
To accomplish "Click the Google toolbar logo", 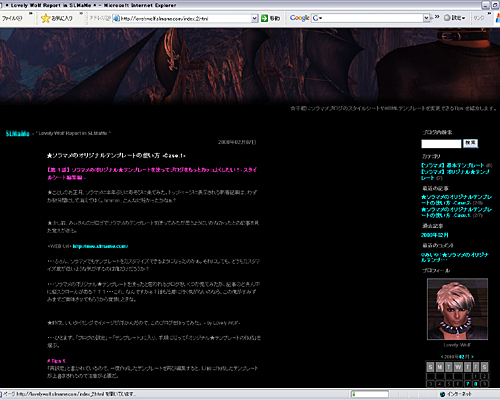I will 299,18.
